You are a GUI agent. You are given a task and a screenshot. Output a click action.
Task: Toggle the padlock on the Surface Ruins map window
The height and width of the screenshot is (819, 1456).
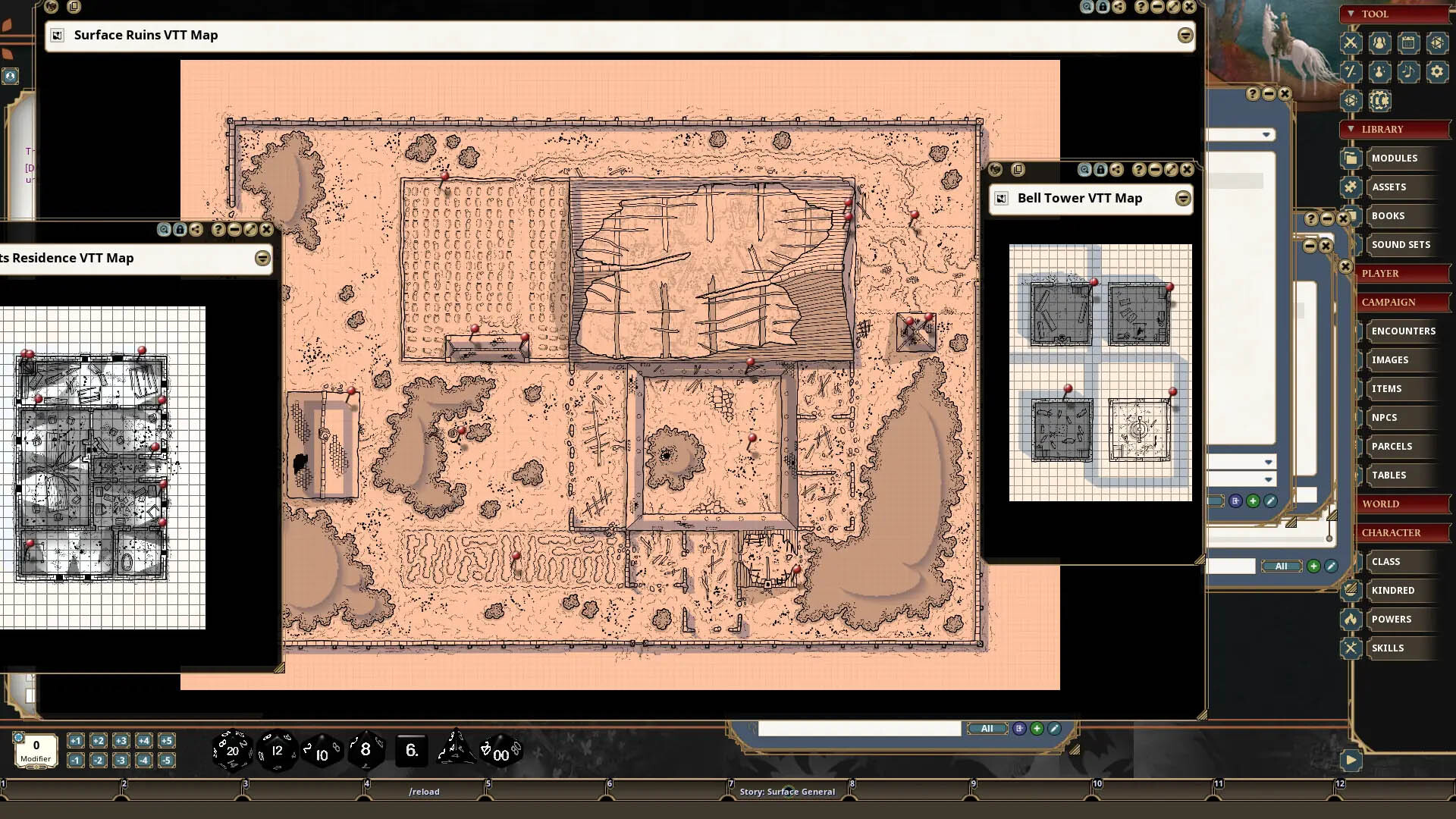[1101, 8]
